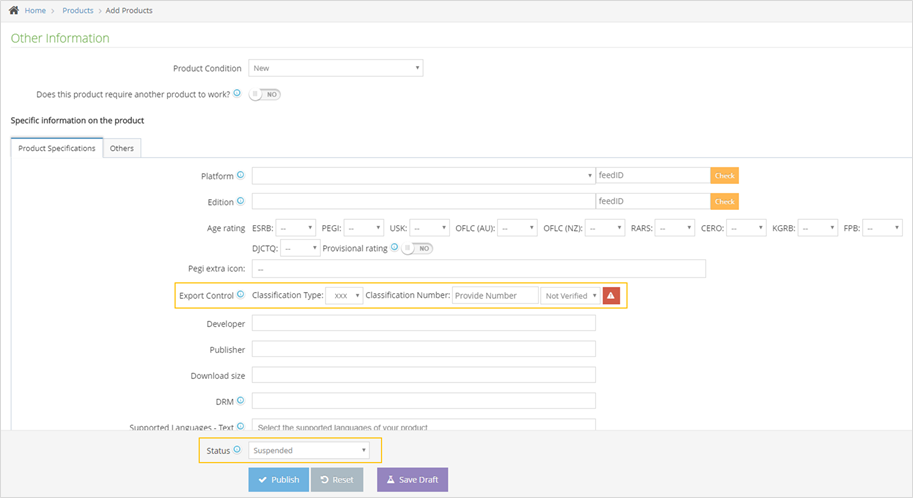Switch to the Others tab
The width and height of the screenshot is (913, 498).
point(122,148)
